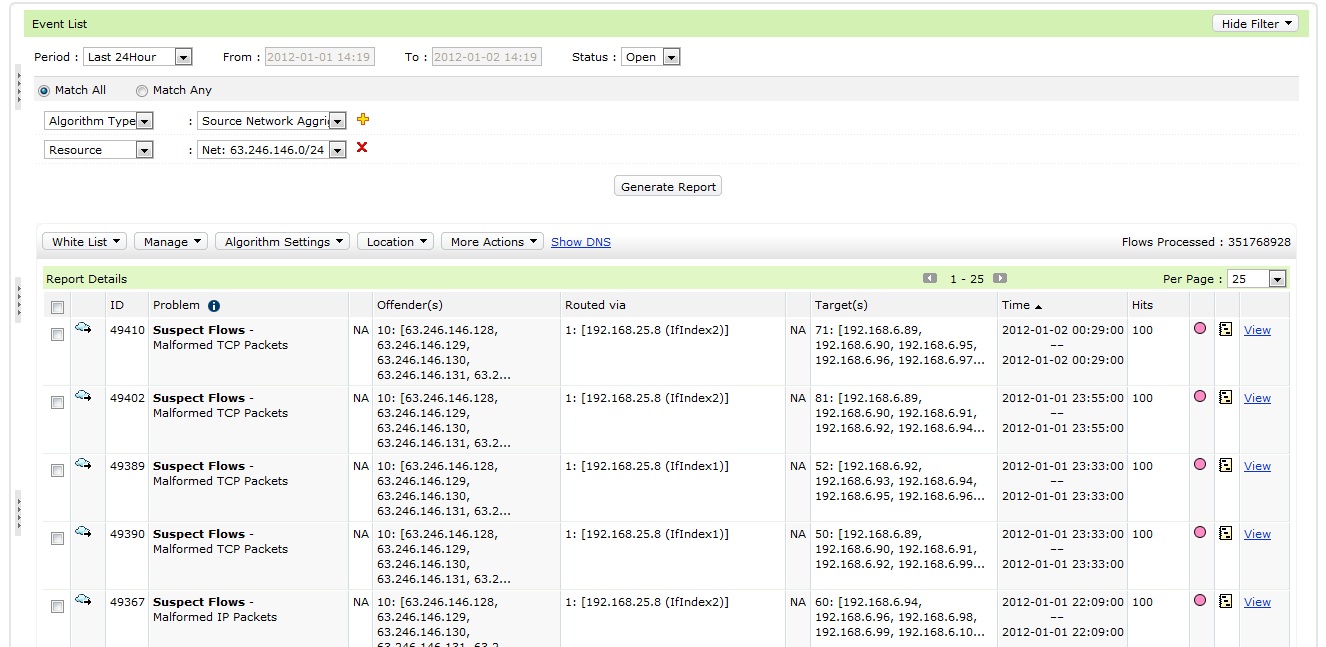Click the Hits column header
Viewport: 1326px width, 647px height.
(x=1142, y=305)
